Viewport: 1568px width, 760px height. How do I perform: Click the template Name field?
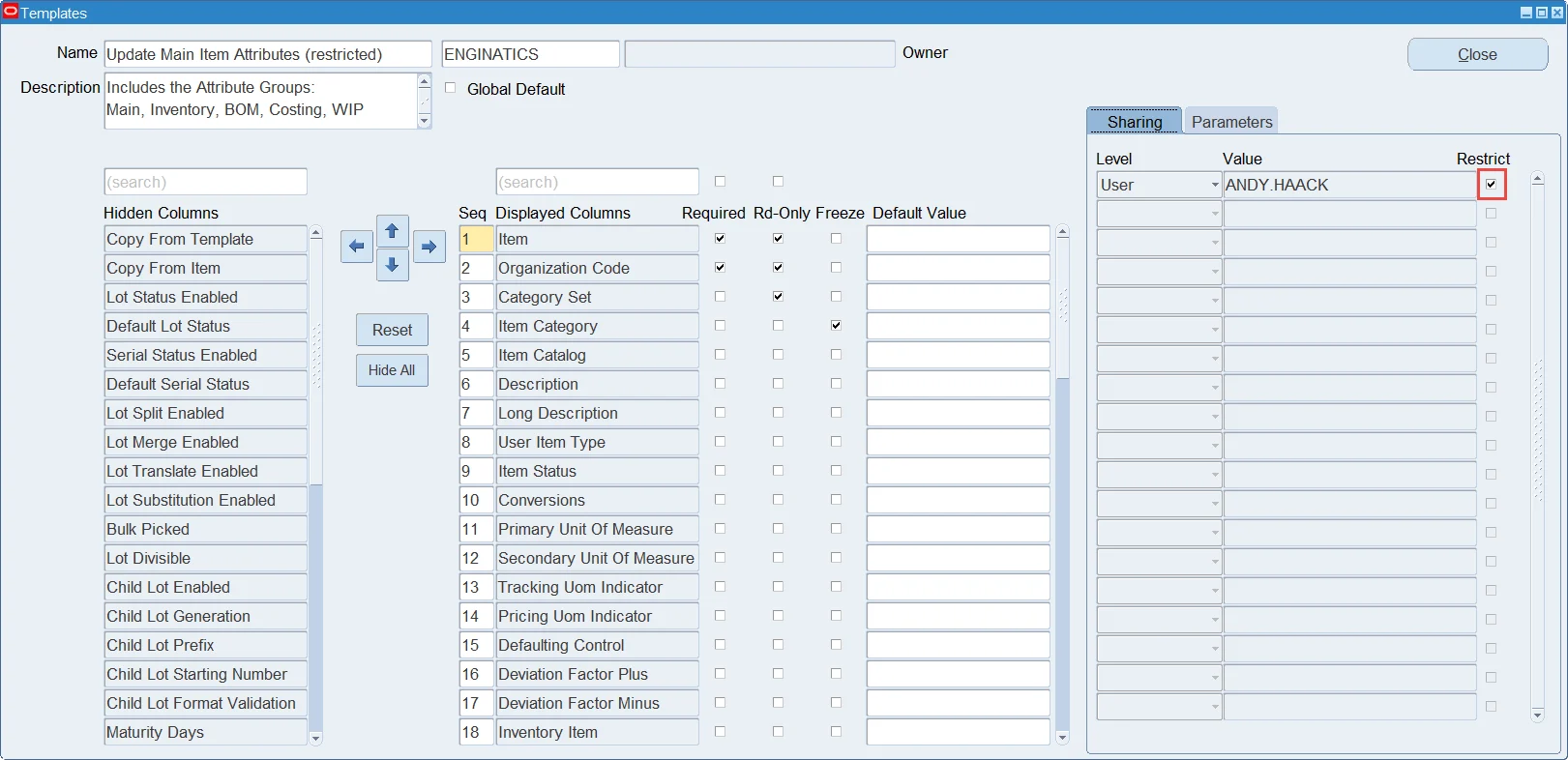(268, 54)
